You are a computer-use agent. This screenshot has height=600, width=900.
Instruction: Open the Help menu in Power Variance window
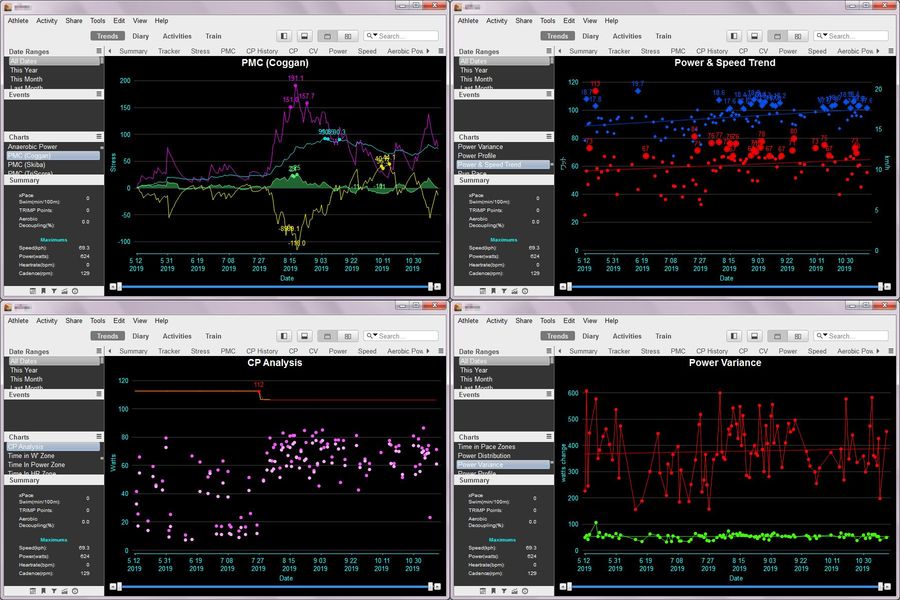pos(611,320)
